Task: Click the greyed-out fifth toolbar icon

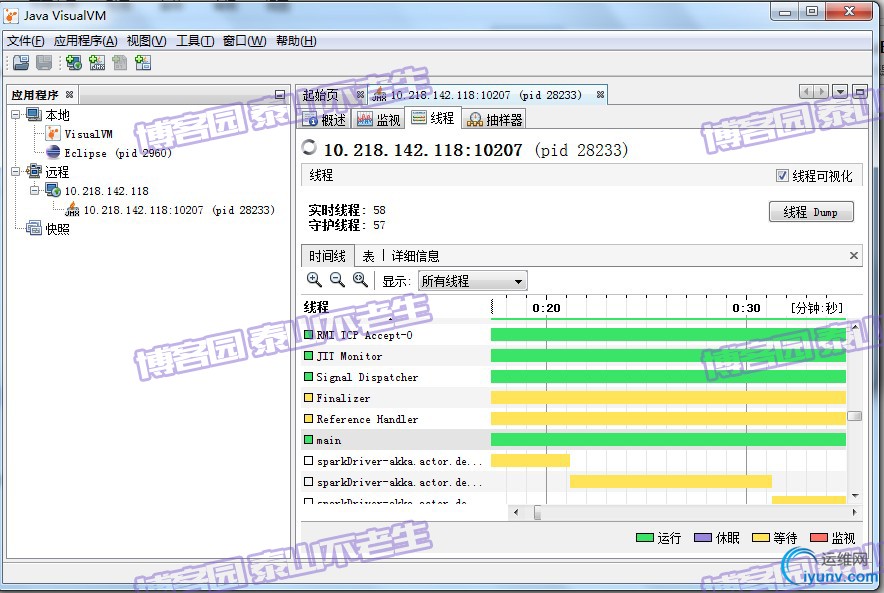Action: point(120,63)
